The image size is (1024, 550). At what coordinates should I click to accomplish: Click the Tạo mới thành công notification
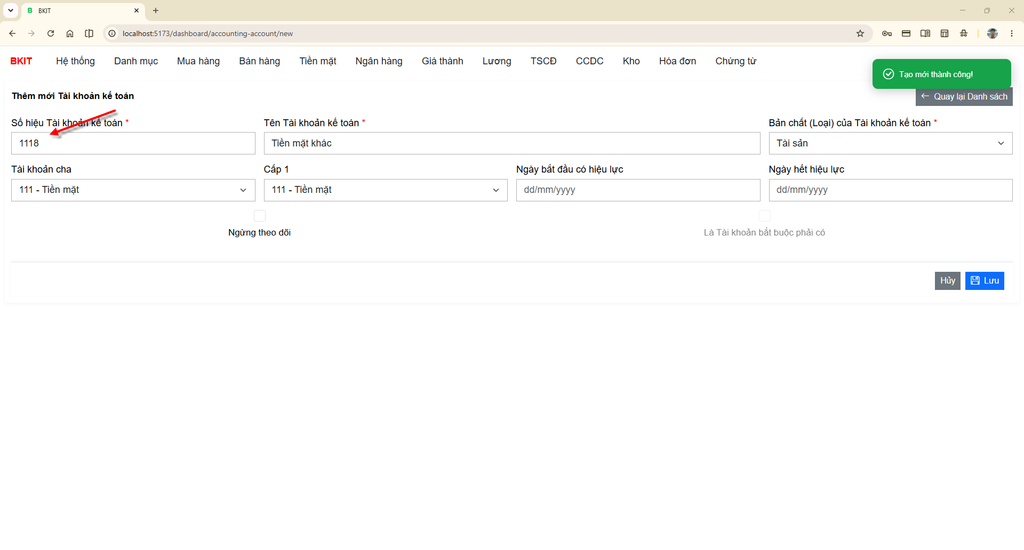click(x=942, y=74)
